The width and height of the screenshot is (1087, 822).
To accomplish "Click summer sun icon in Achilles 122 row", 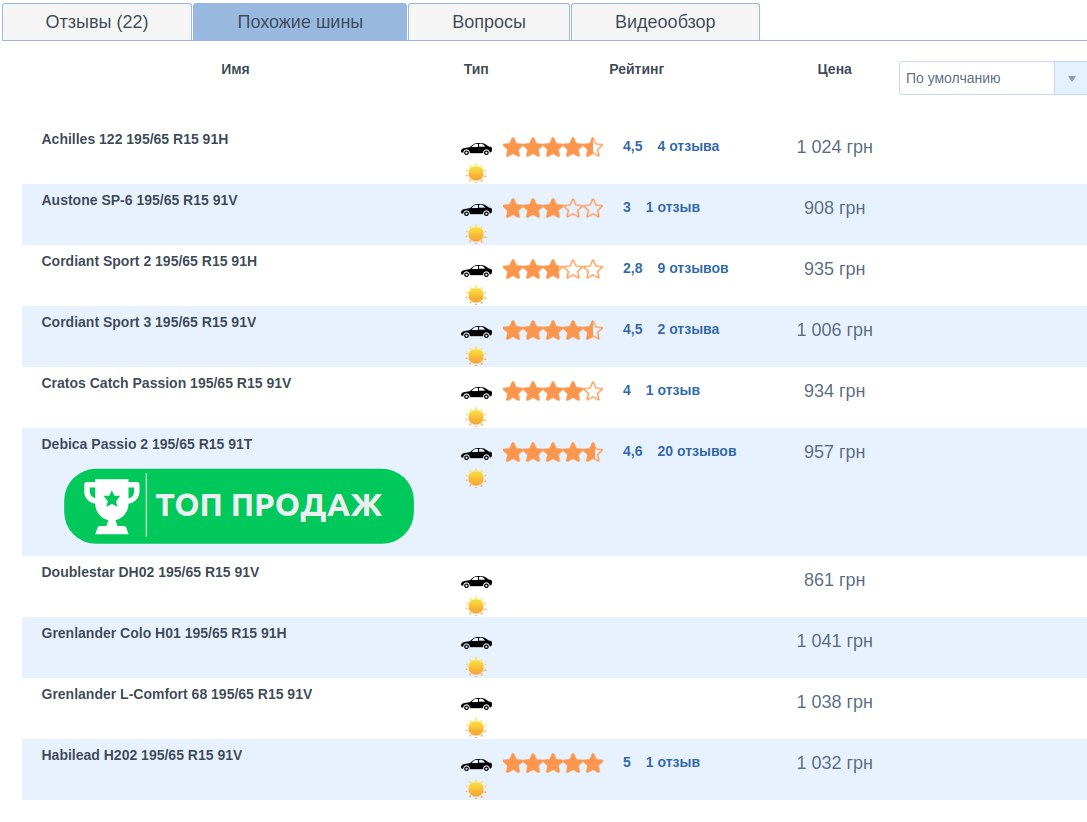I will (x=476, y=173).
